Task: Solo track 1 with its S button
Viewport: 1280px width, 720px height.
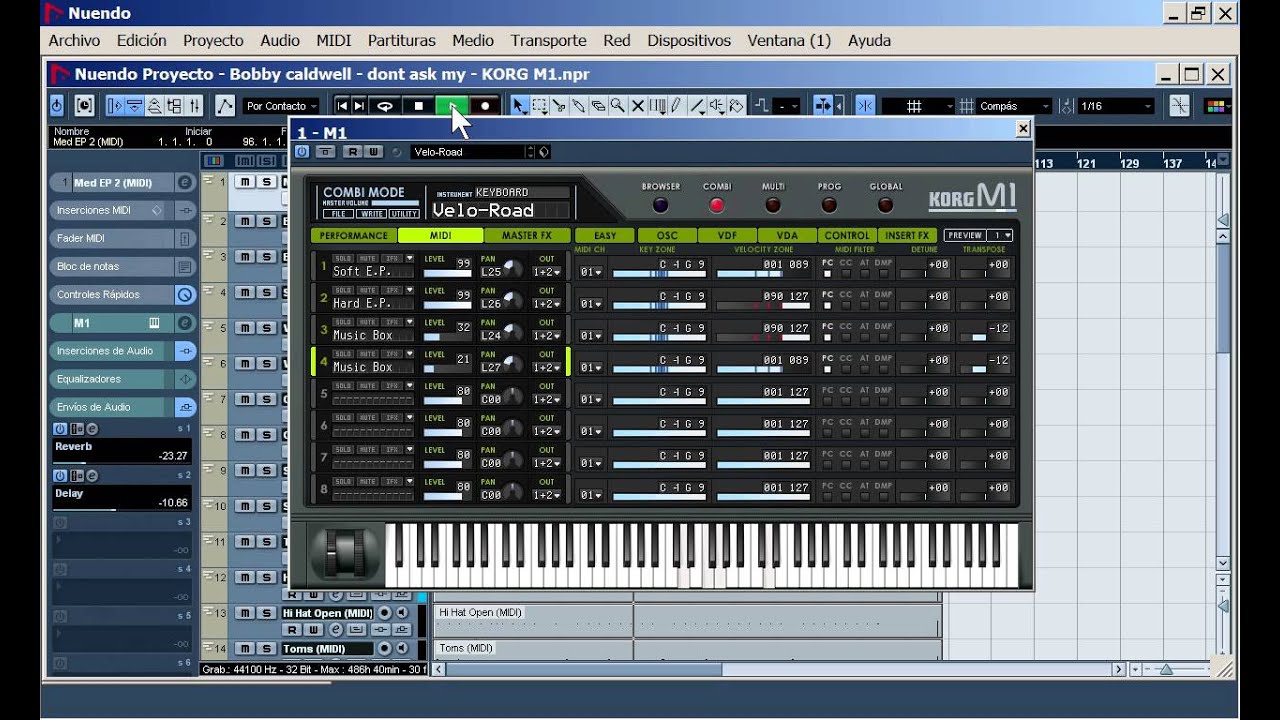Action: pyautogui.click(x=266, y=181)
